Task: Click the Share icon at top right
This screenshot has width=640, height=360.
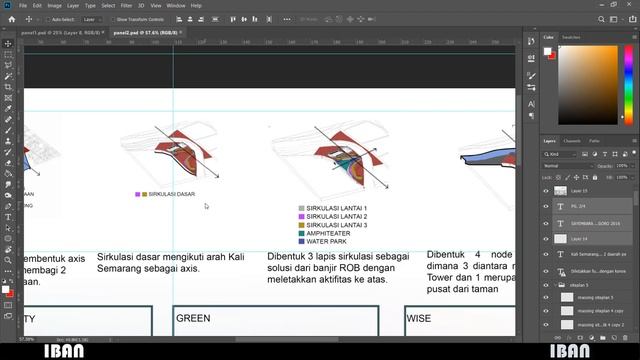Action: pyautogui.click(x=633, y=19)
